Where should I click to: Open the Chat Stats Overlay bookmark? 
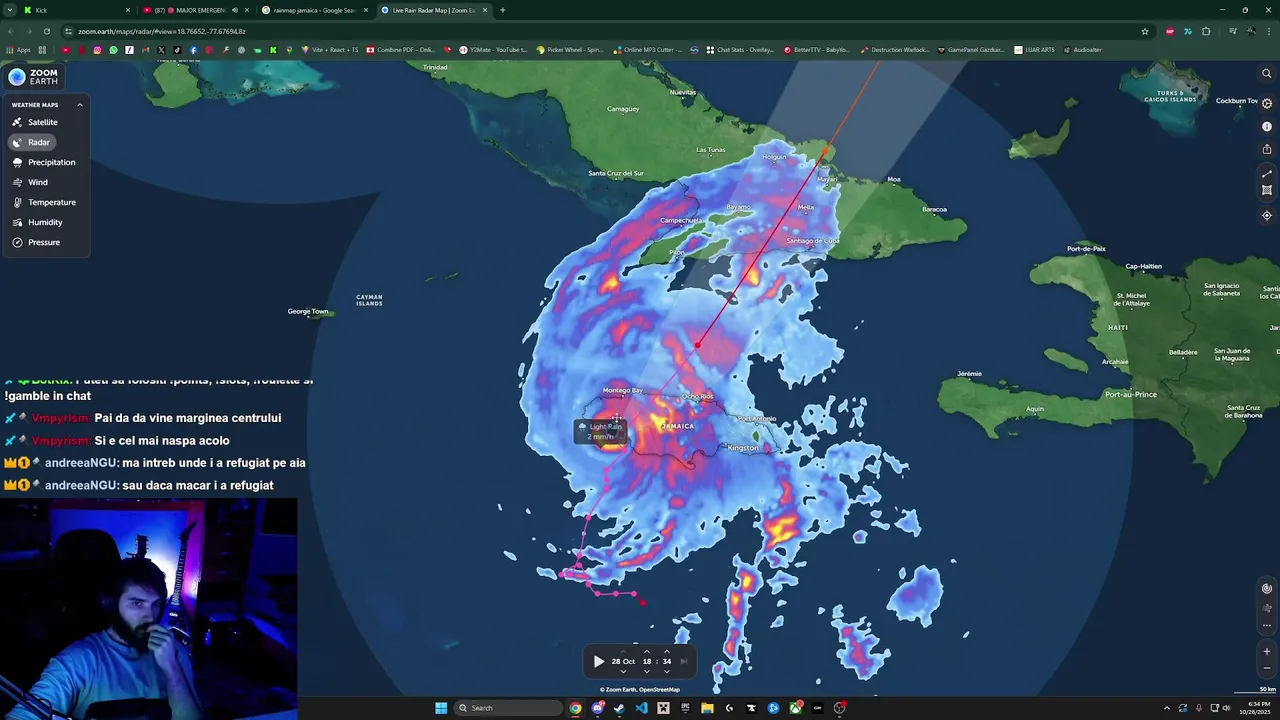point(740,50)
